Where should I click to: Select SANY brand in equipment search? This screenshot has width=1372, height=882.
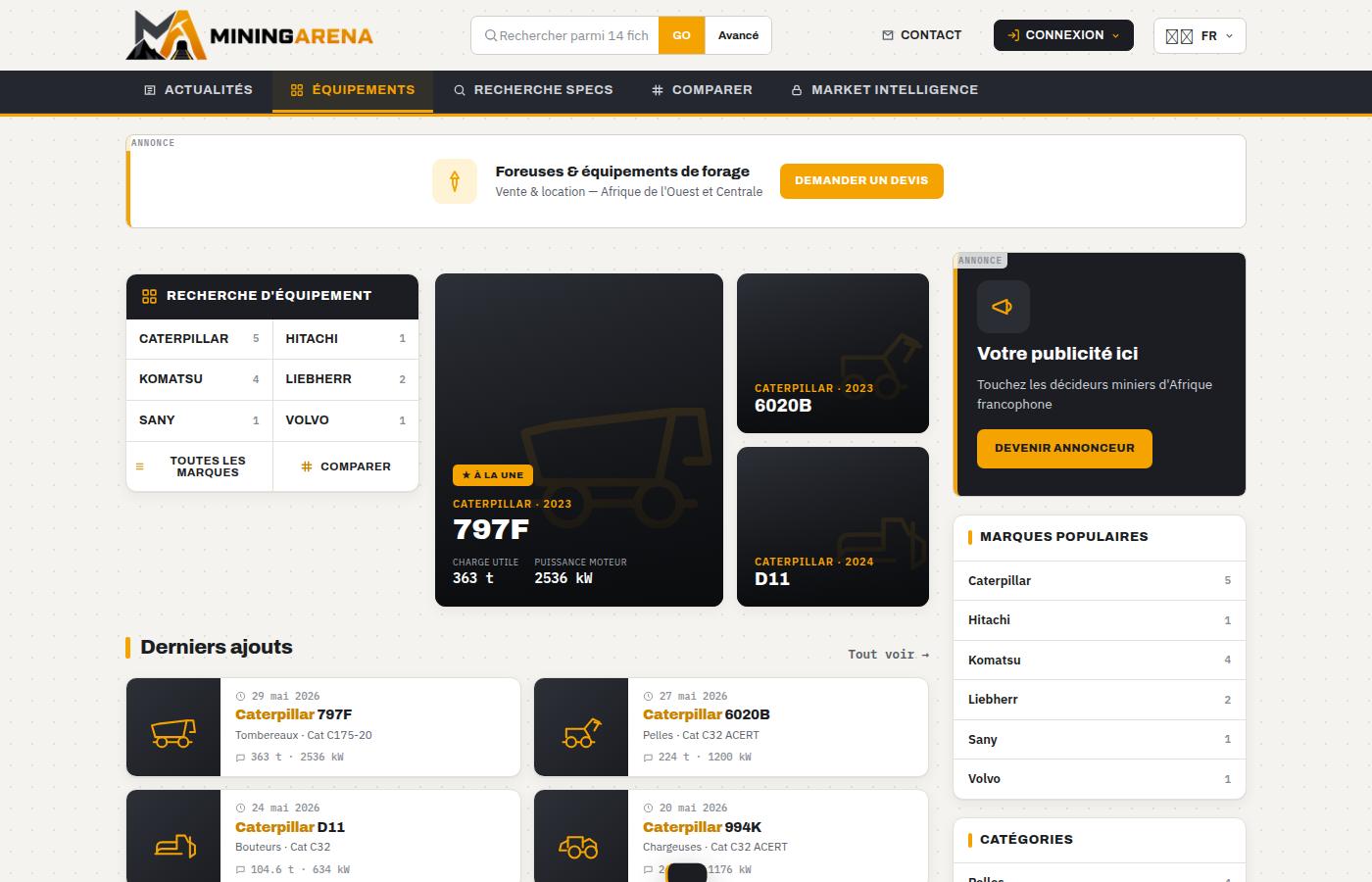pyautogui.click(x=199, y=420)
